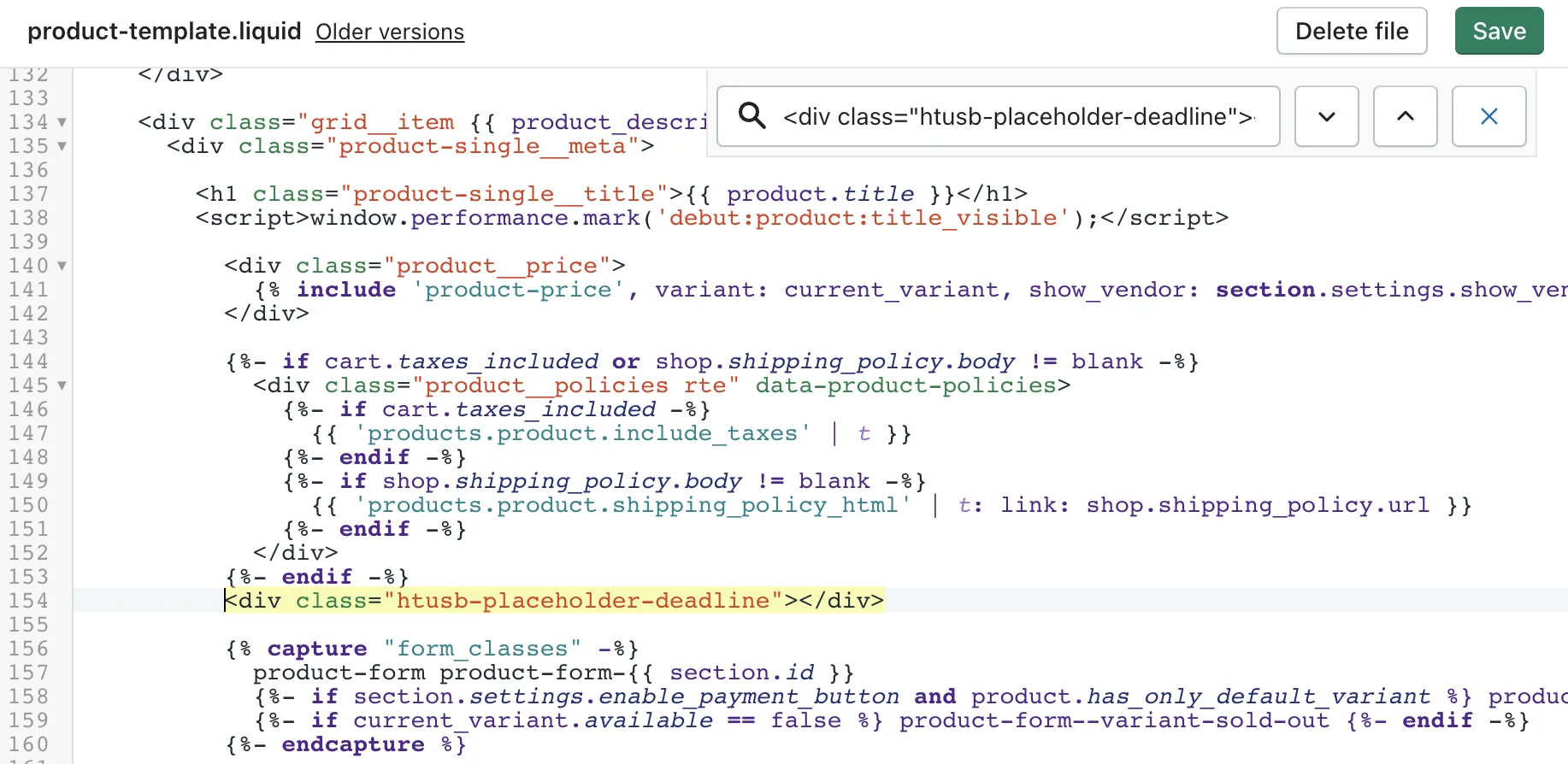Click the data-product-policies attribute

905,385
